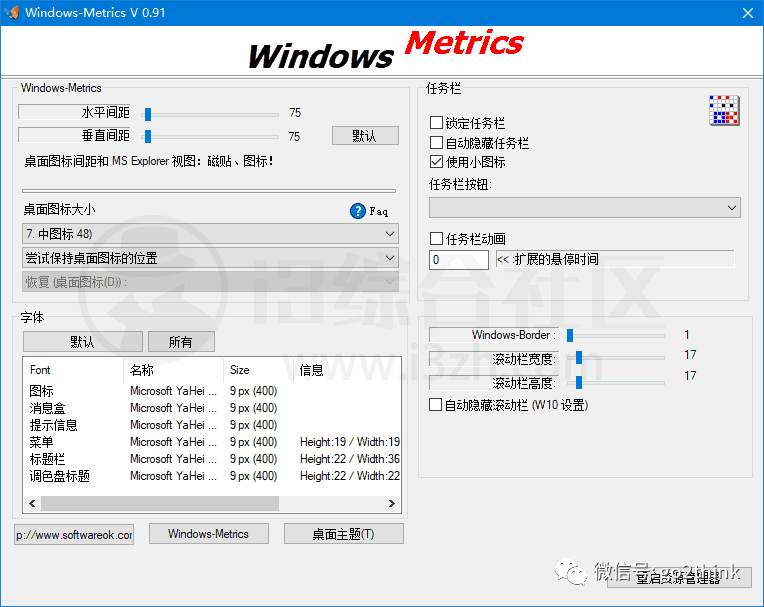
Task: Click Height:22 / Width:36 info cell
Action: click(x=349, y=459)
